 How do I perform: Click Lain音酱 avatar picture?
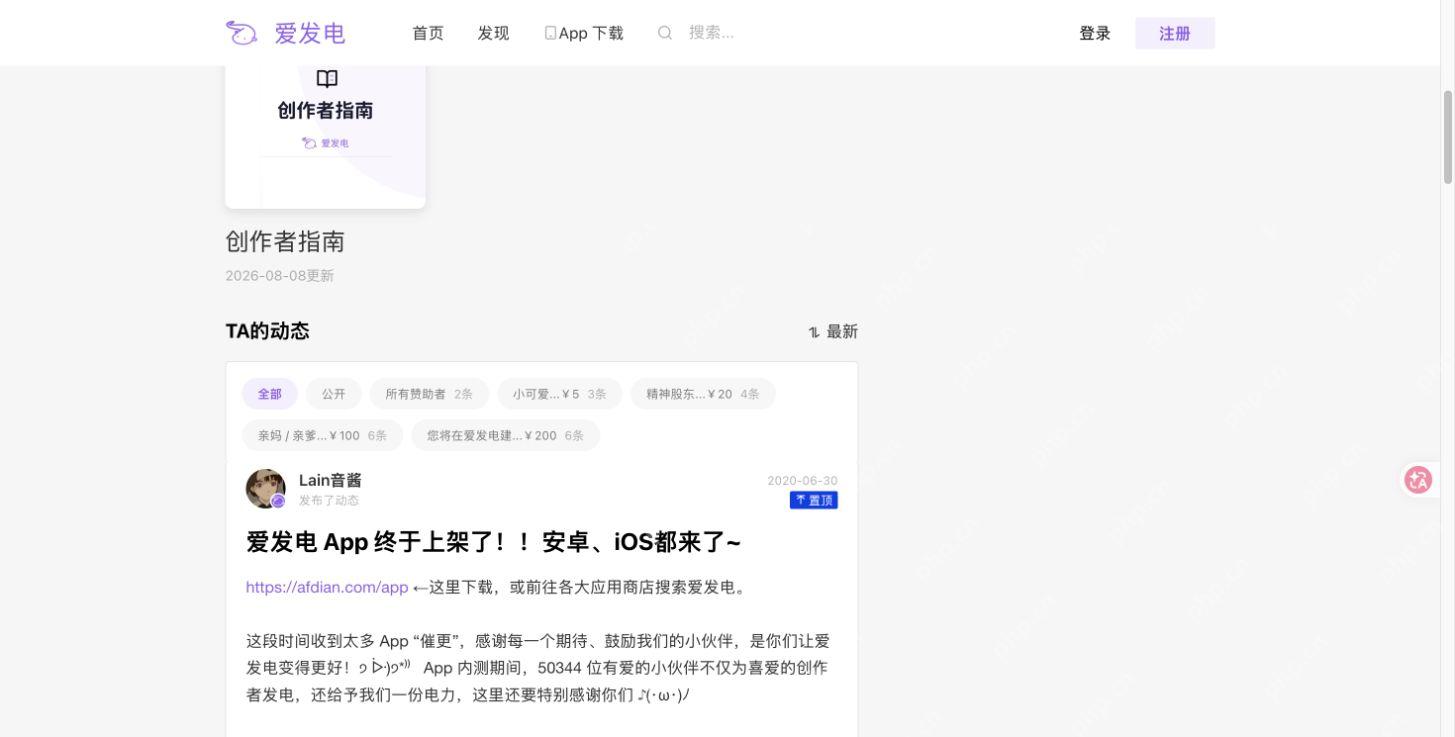(x=266, y=489)
